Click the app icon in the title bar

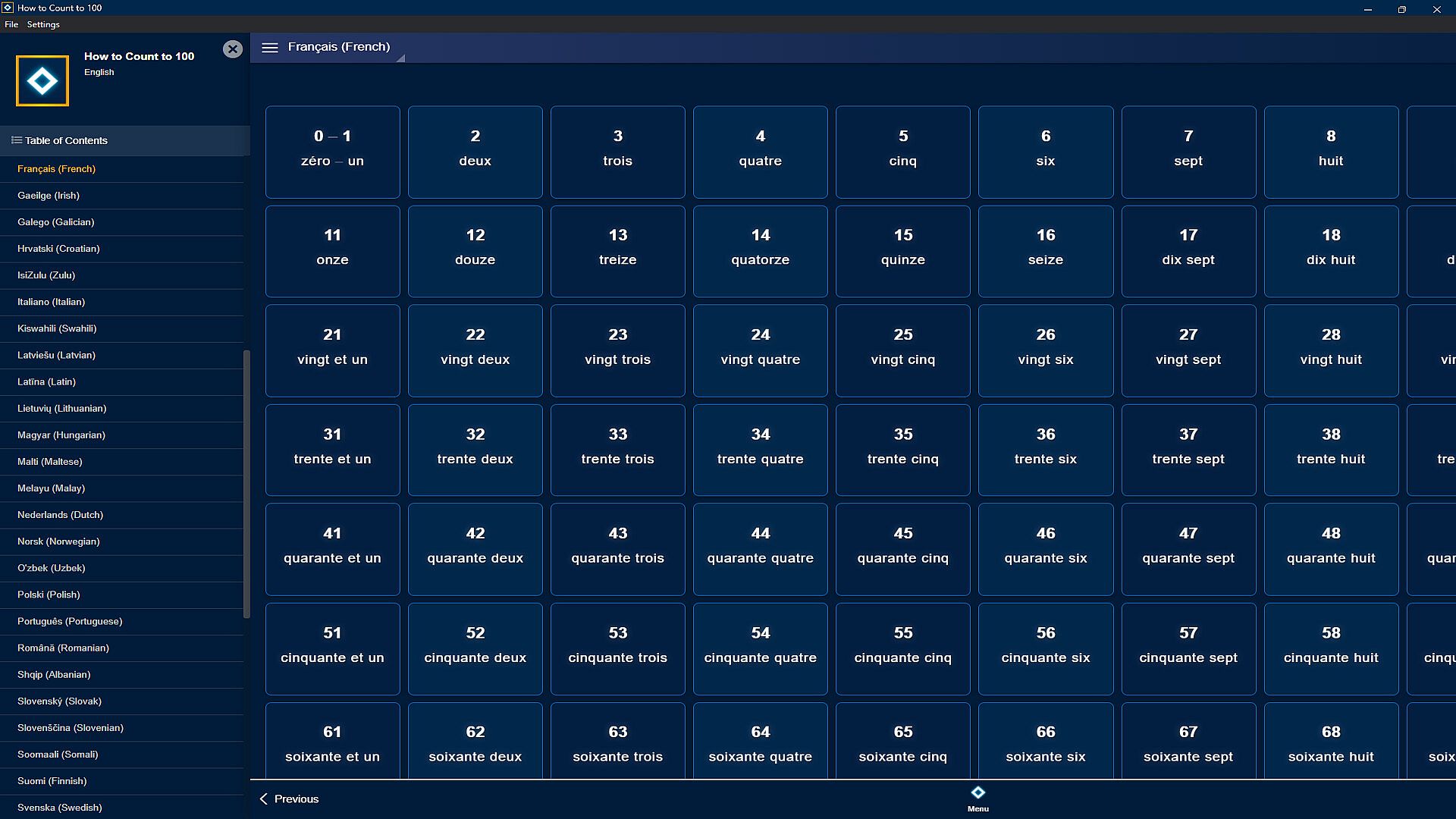(x=8, y=8)
